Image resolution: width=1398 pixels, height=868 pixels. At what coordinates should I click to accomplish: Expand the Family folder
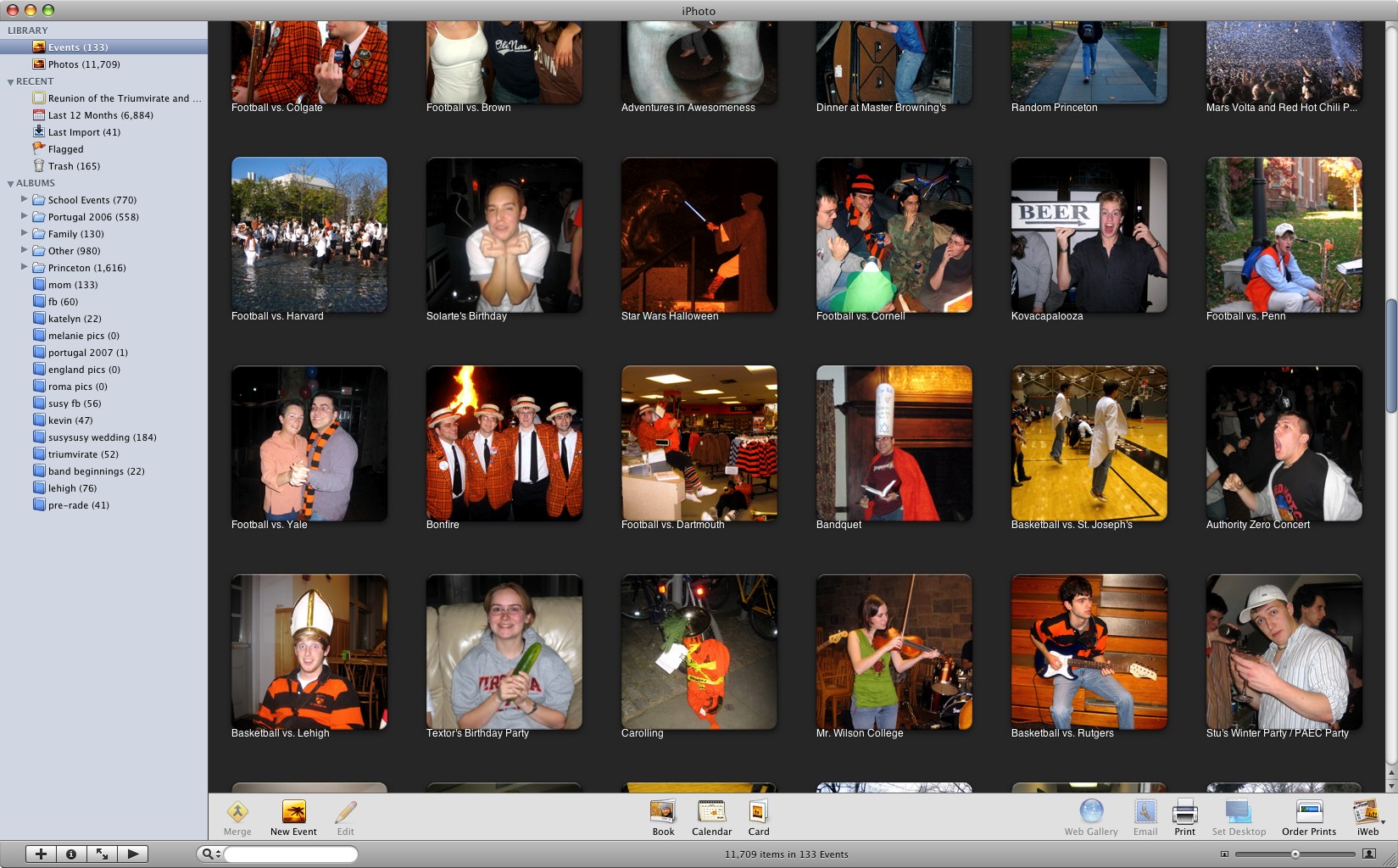[24, 233]
